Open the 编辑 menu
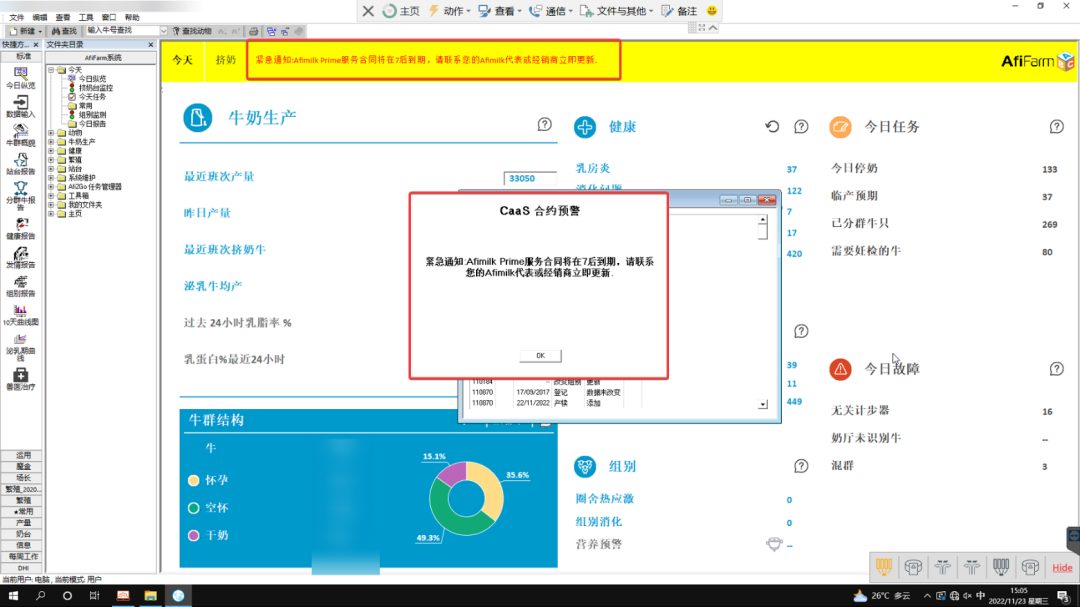This screenshot has width=1080, height=607. pyautogui.click(x=40, y=17)
